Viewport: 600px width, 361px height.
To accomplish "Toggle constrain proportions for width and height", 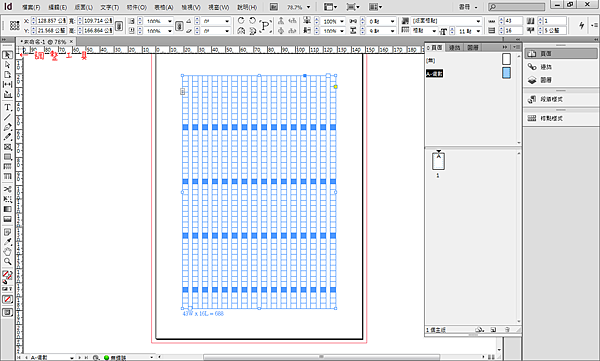I will (x=119, y=26).
